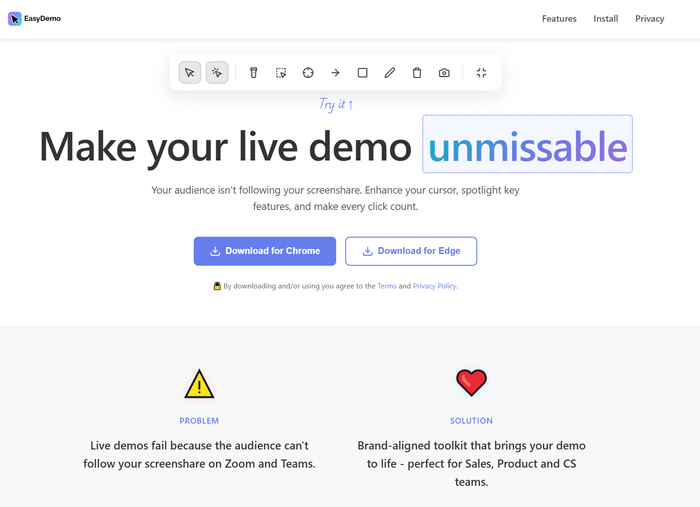
Task: Click the trash icon to clear drawings
Action: pos(417,73)
